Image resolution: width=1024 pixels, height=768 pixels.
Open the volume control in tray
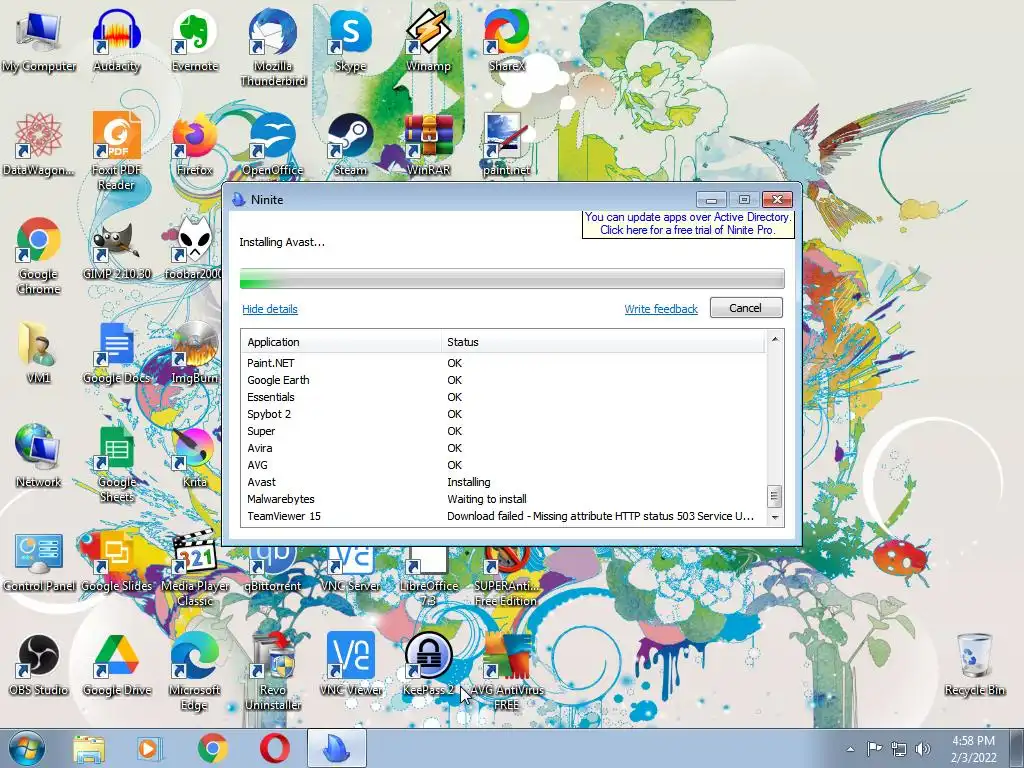pos(923,749)
